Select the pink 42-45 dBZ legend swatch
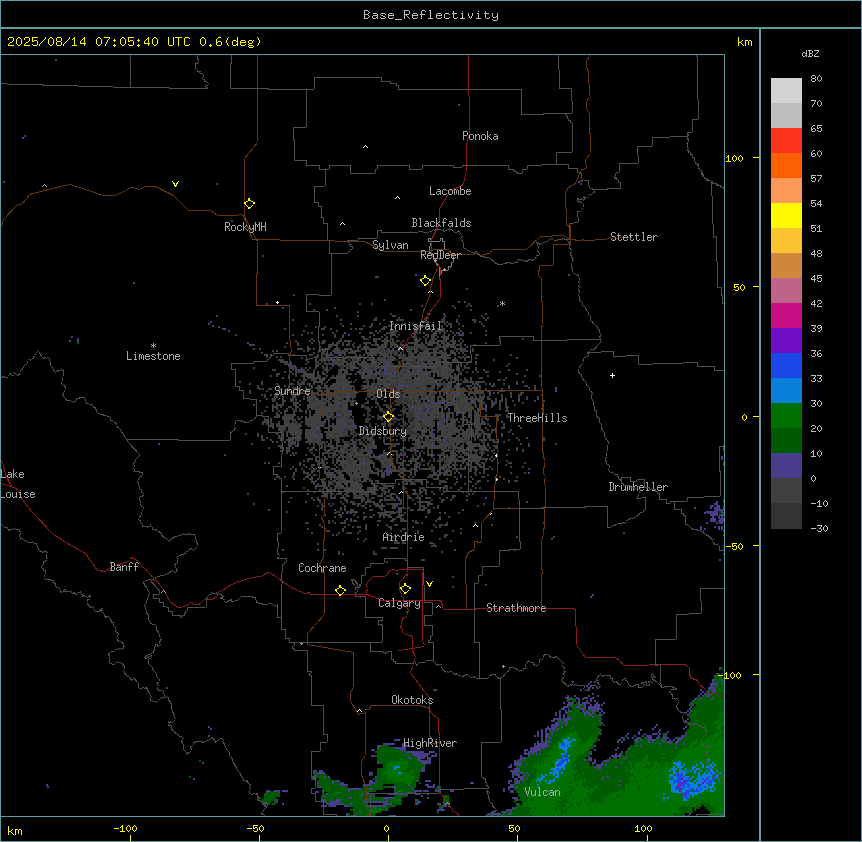862x842 pixels. click(x=786, y=291)
